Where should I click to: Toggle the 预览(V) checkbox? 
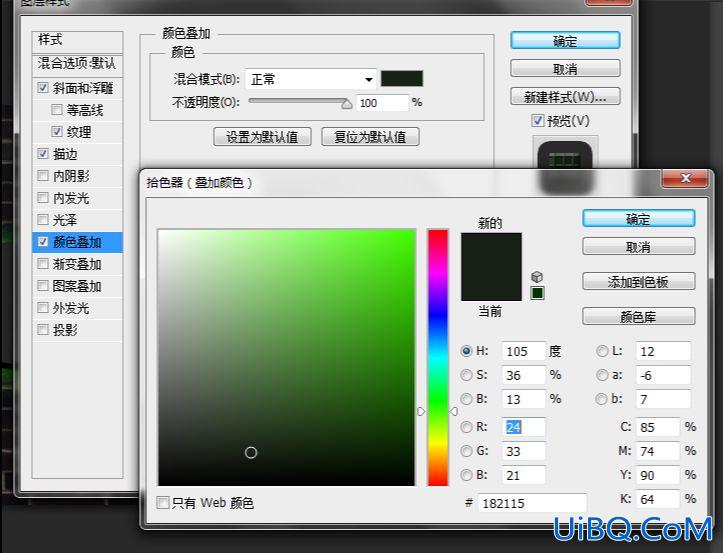pyautogui.click(x=538, y=121)
